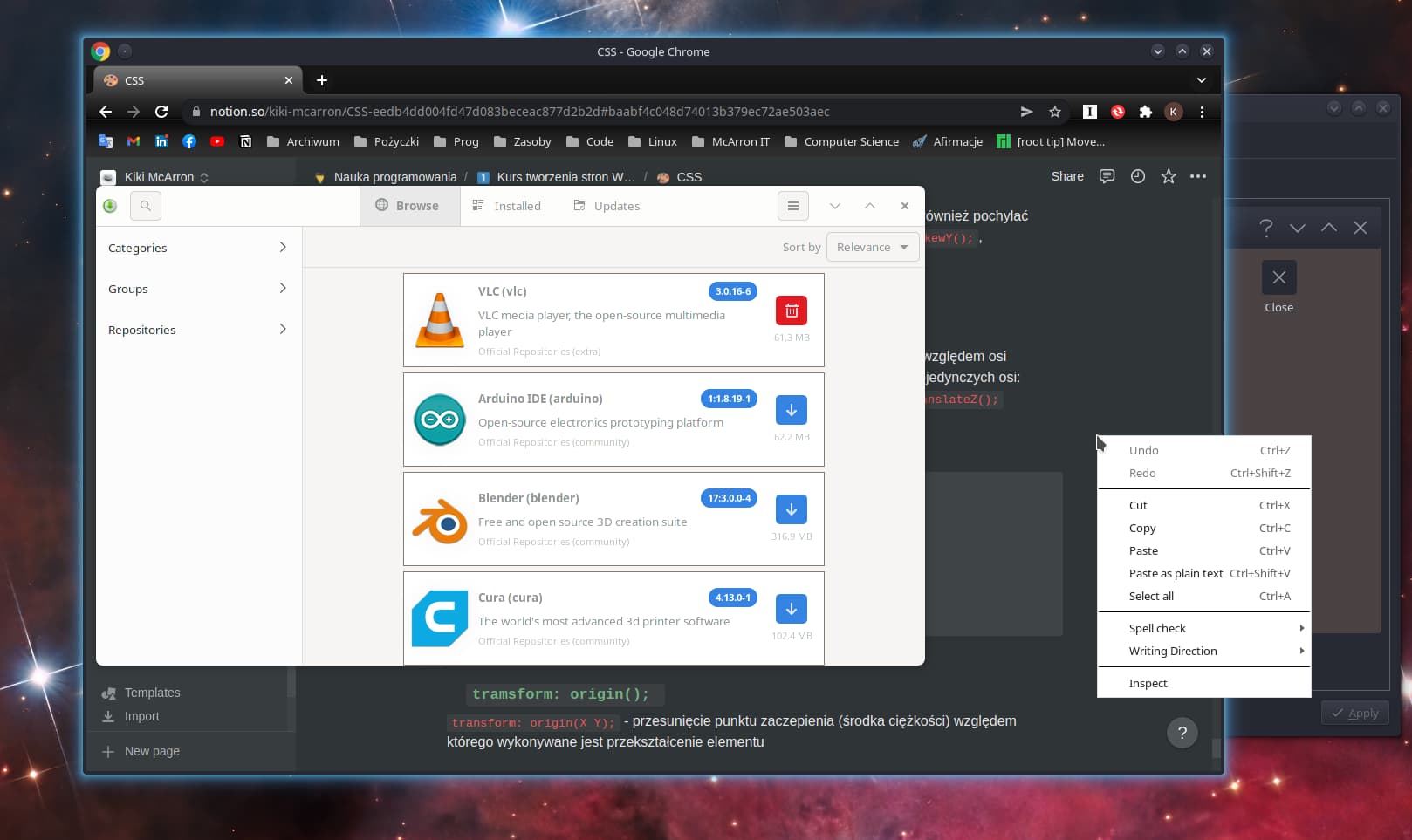Viewport: 1412px width, 840px height.
Task: Open Kiki McArron workspace switcher
Action: (157, 177)
